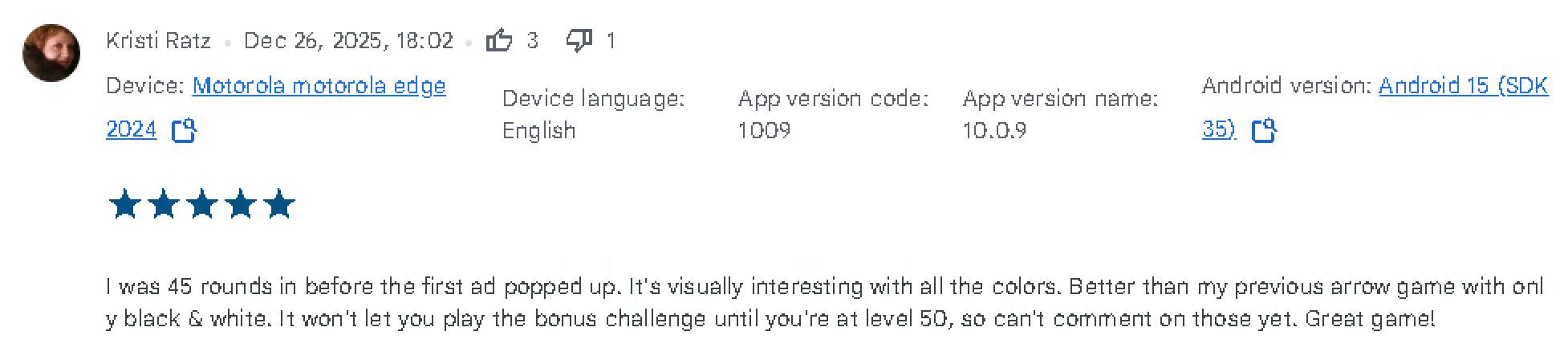1568x360 pixels.
Task: Click the helpful count of 3
Action: coord(533,41)
